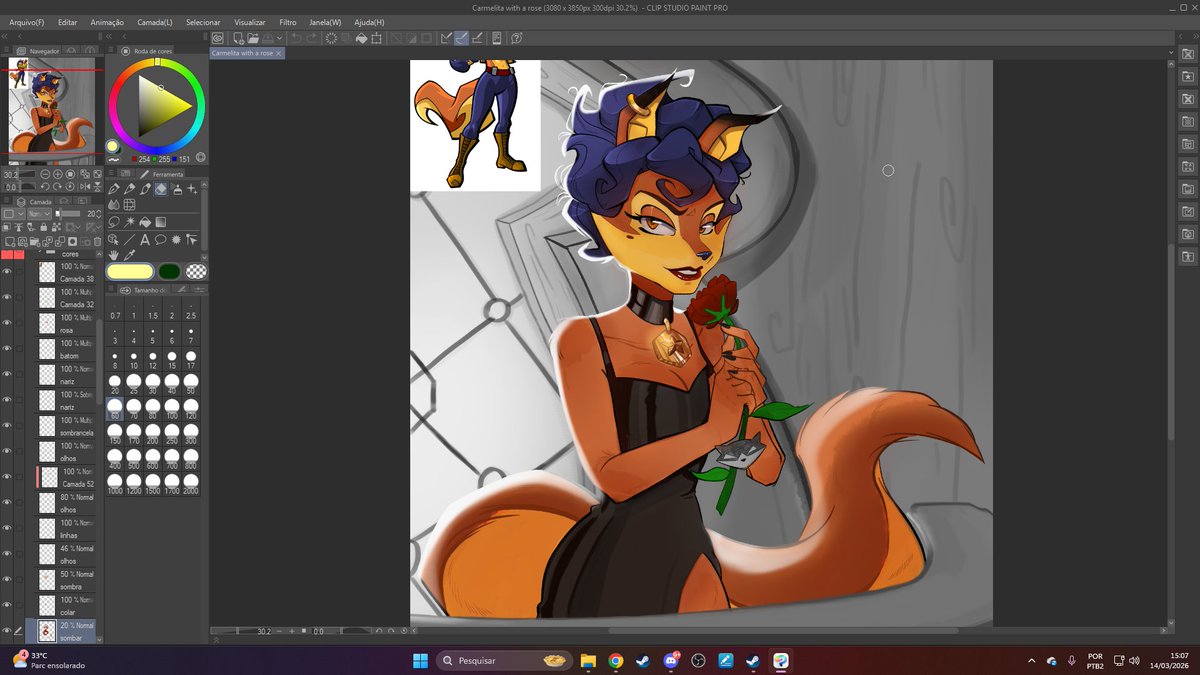This screenshot has width=1200, height=675.
Task: Choose brush size 500
Action: coord(134,457)
